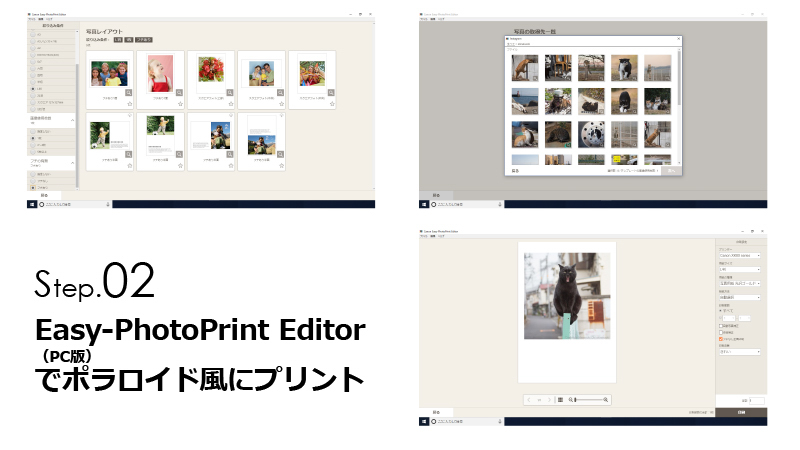This screenshot has height=450, width=800.
Task: Open the print quality dropdown showing きれい
Action: 740,352
